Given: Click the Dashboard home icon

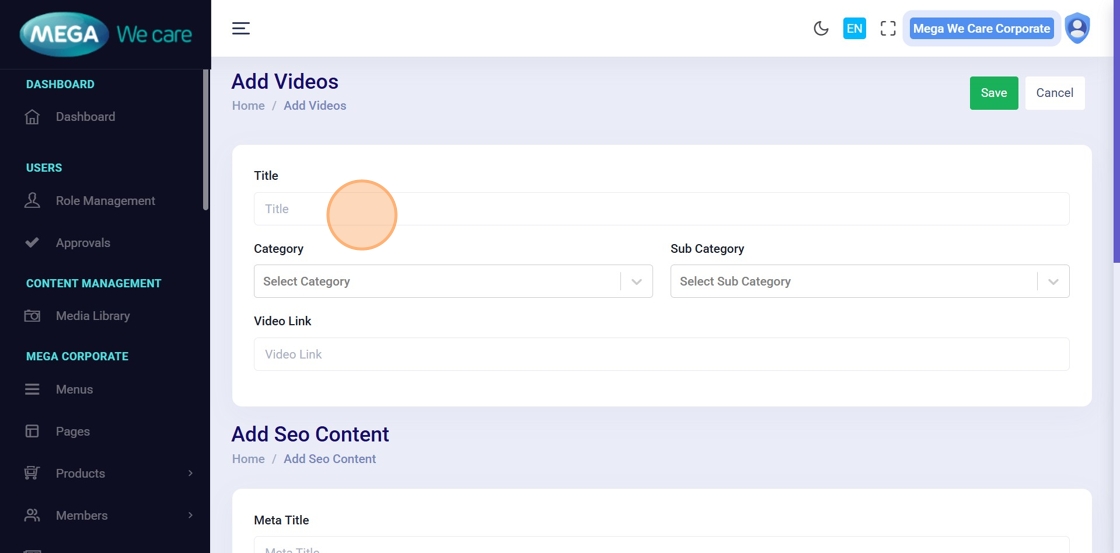Looking at the screenshot, I should pyautogui.click(x=32, y=117).
